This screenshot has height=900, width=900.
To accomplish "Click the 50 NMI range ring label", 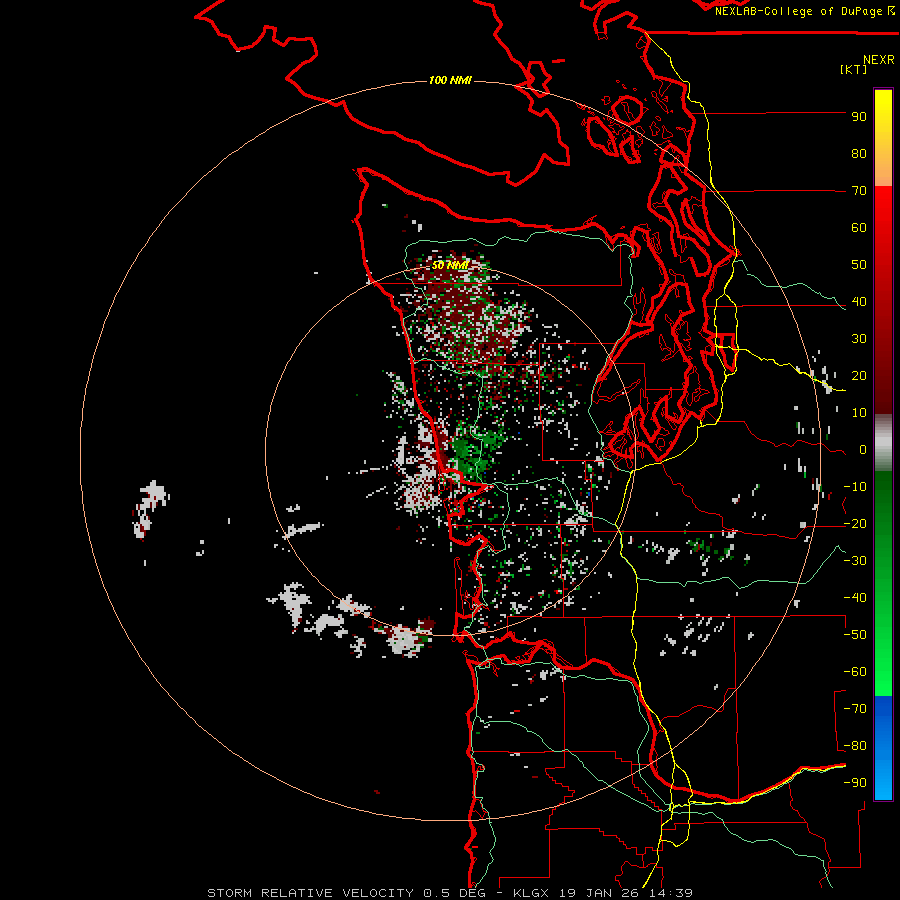I will pyautogui.click(x=450, y=265).
